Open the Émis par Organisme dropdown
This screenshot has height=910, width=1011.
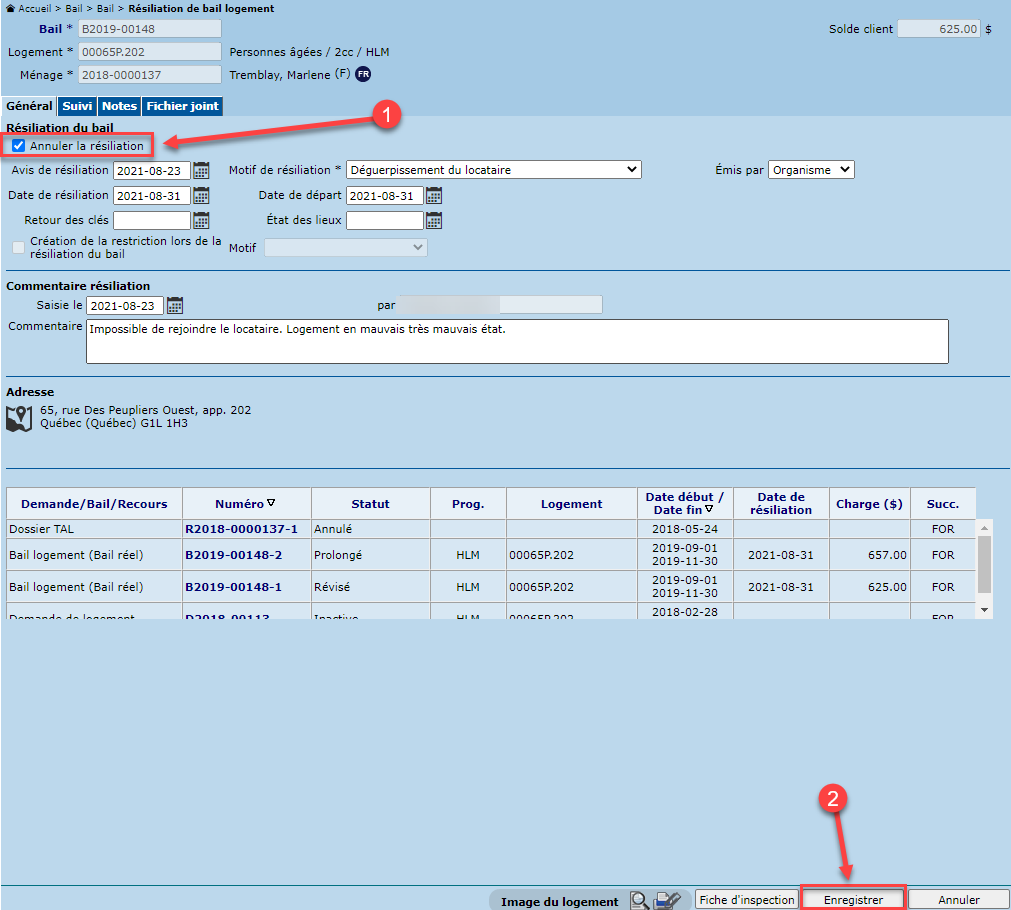click(811, 170)
